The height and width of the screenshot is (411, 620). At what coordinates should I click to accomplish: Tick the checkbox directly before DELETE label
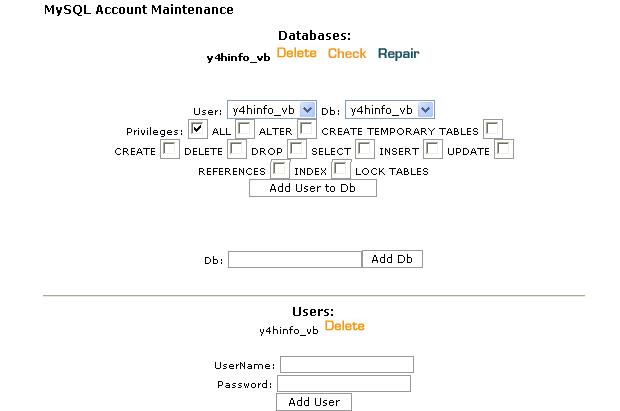[170, 149]
